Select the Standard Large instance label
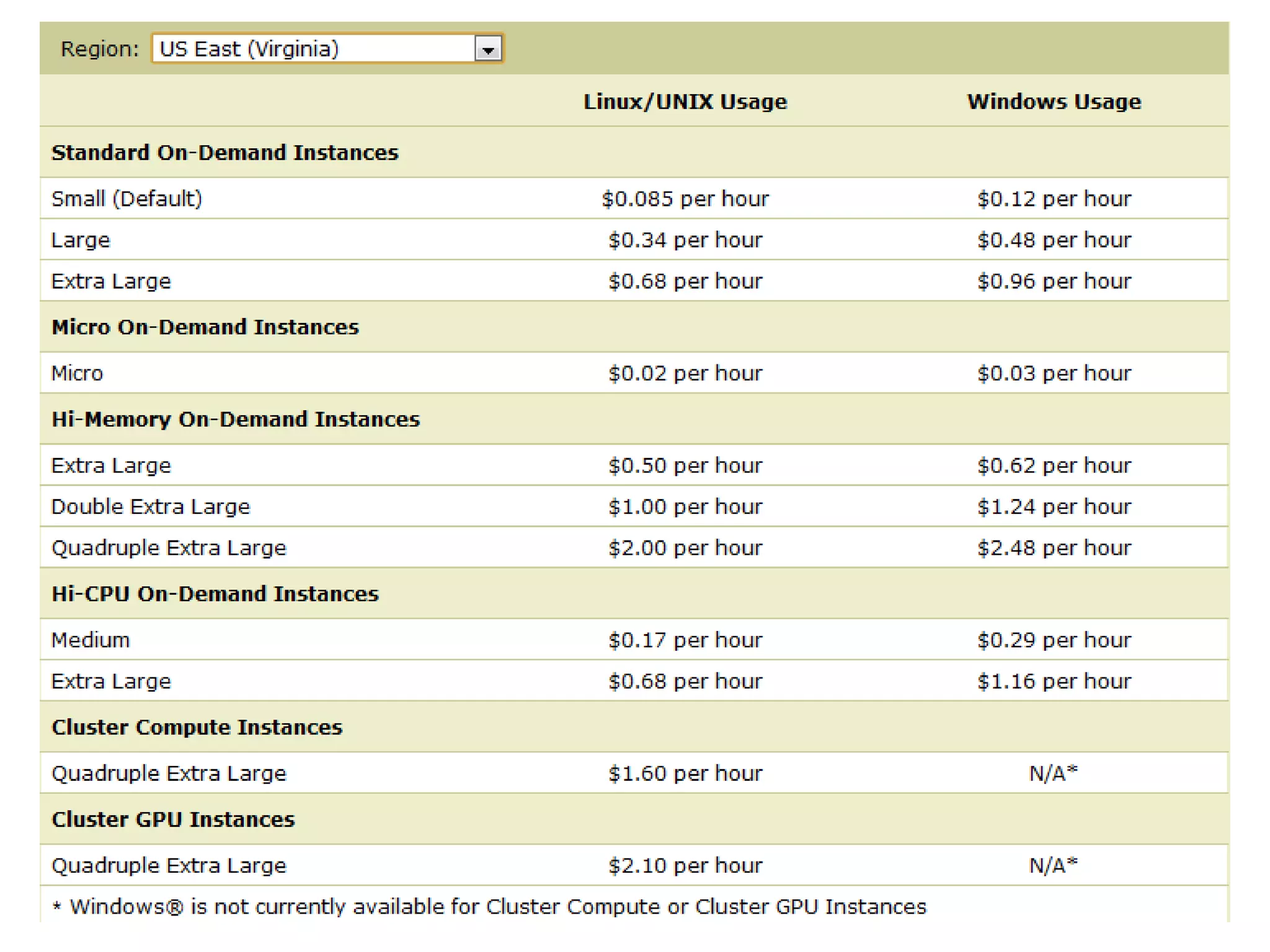This screenshot has height=952, width=1270. [x=81, y=240]
